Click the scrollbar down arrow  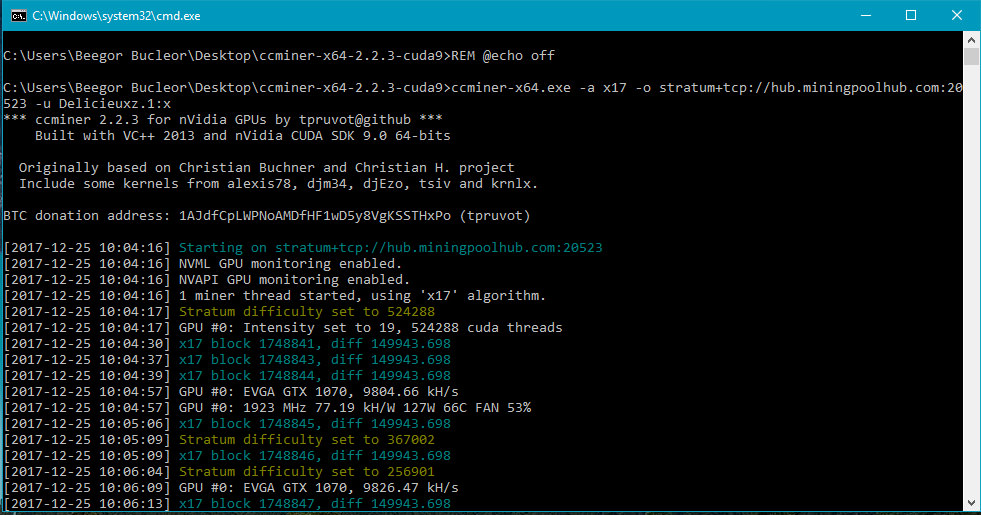click(x=971, y=502)
